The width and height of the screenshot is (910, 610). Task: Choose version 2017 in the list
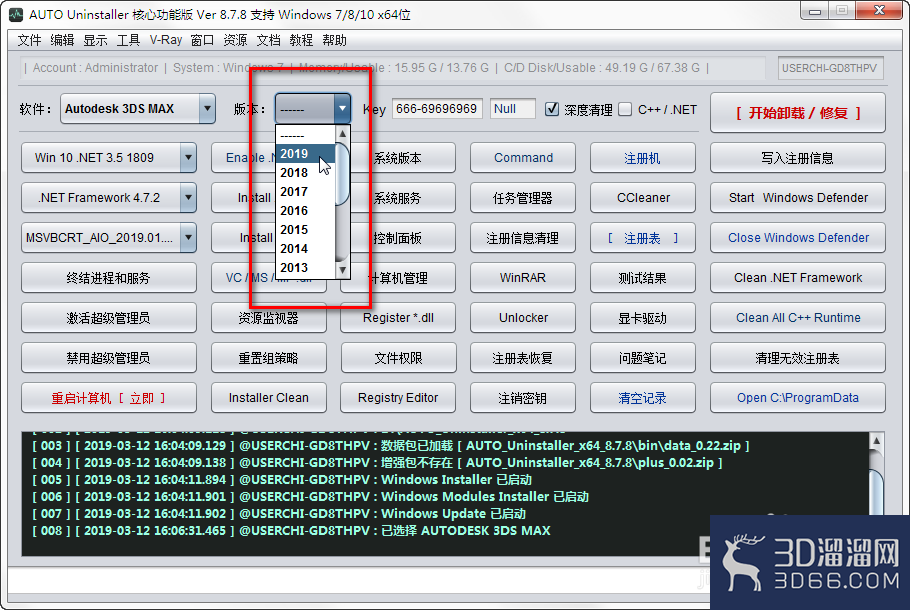[x=306, y=192]
